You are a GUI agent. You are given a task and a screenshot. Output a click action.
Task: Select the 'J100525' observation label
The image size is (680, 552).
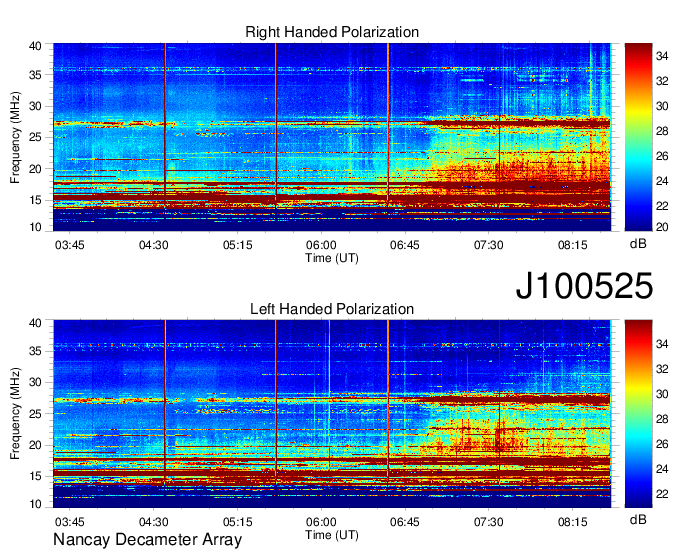(584, 286)
